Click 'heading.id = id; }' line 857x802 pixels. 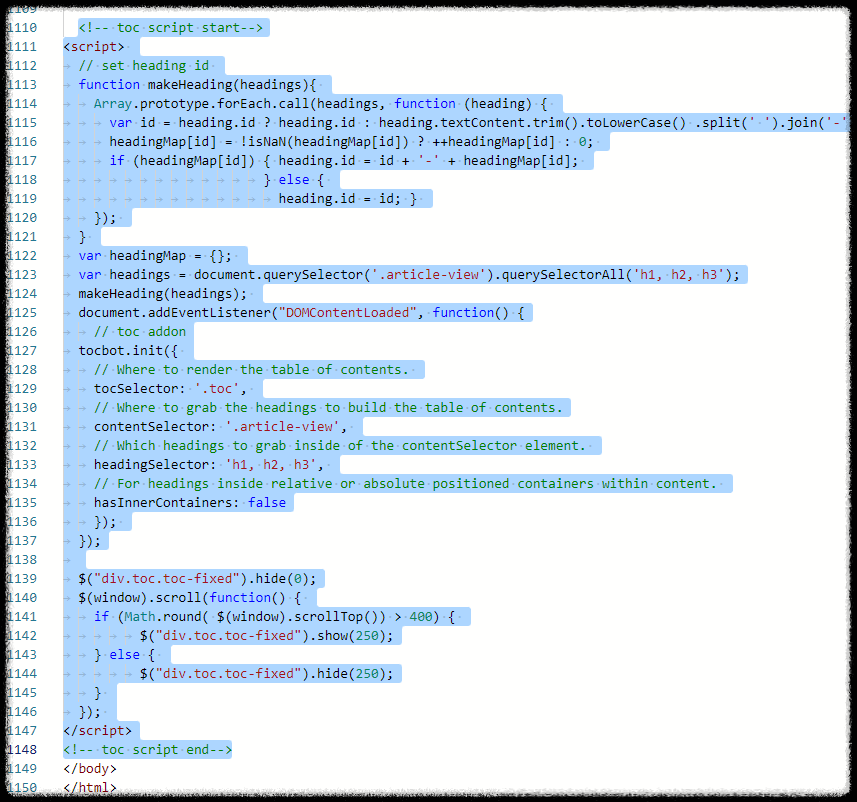click(348, 198)
